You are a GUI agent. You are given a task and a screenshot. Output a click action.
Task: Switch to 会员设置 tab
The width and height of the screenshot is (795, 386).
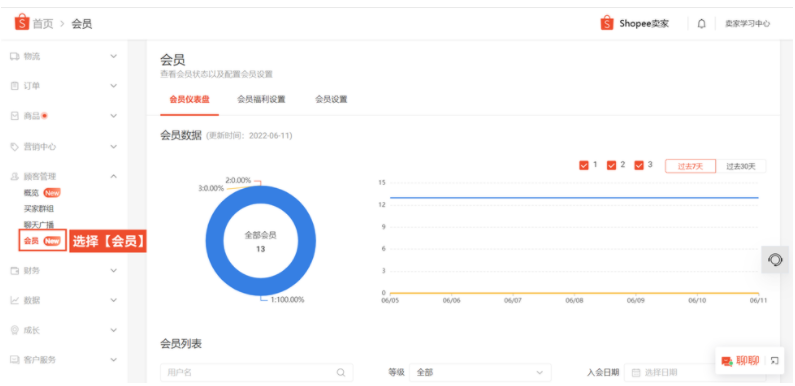[x=331, y=99]
